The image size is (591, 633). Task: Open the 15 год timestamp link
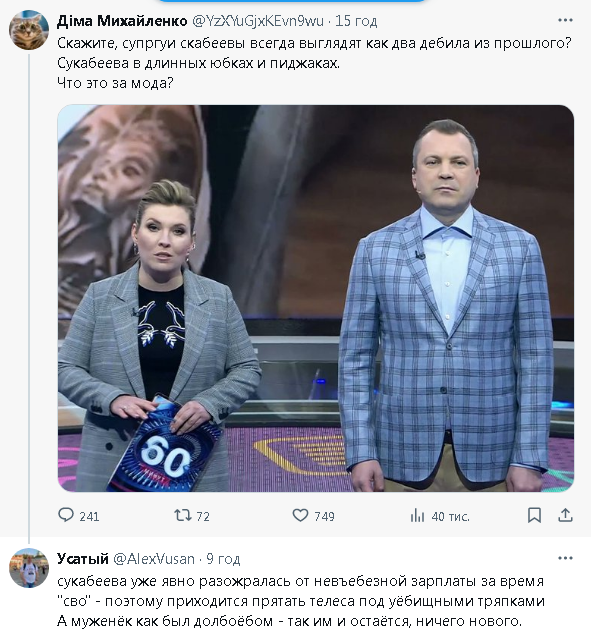click(356, 21)
